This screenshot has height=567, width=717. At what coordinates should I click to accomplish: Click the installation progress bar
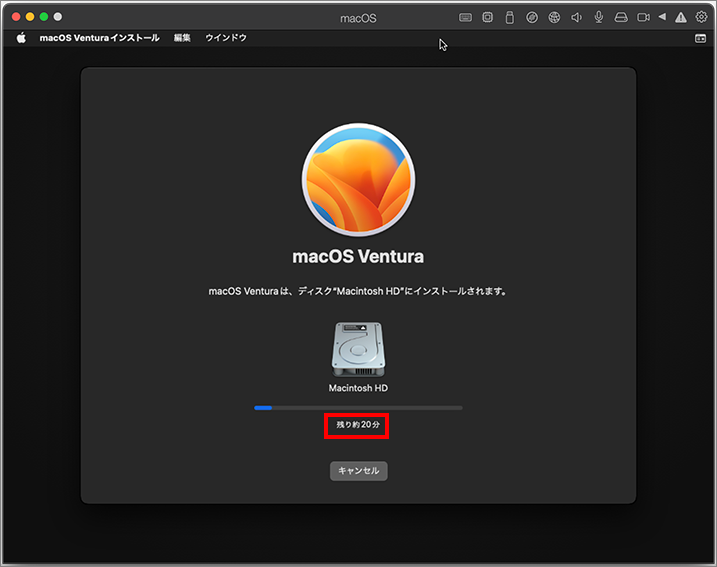[x=358, y=407]
